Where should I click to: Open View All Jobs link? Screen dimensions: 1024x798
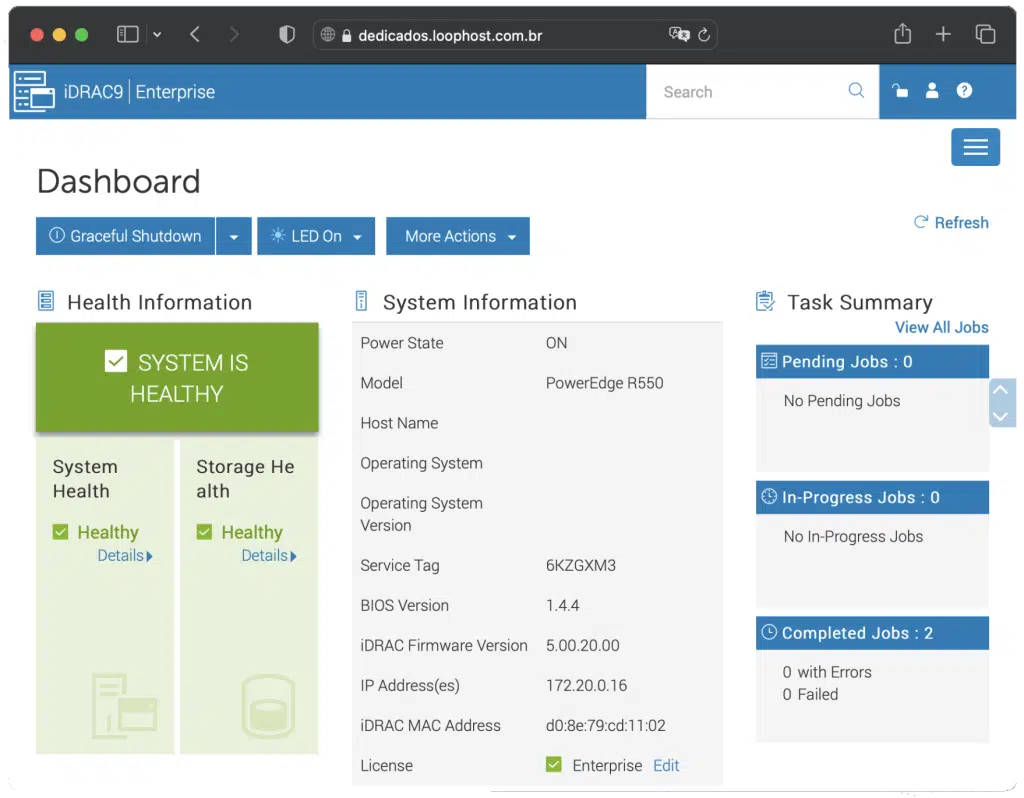[941, 327]
